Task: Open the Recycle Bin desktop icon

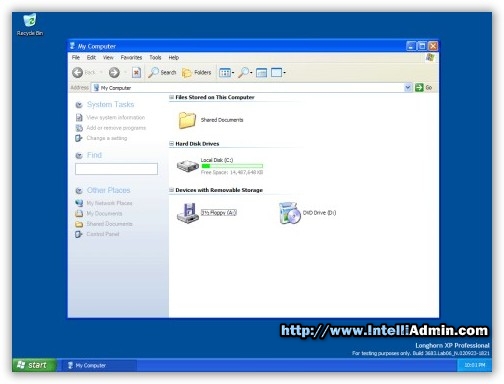Action: click(30, 20)
